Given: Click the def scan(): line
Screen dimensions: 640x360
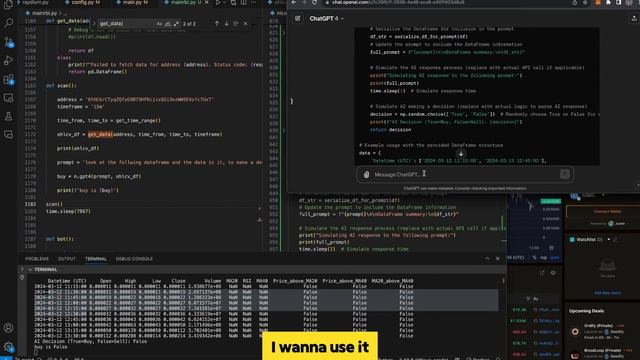Looking at the screenshot, I should coord(61,86).
